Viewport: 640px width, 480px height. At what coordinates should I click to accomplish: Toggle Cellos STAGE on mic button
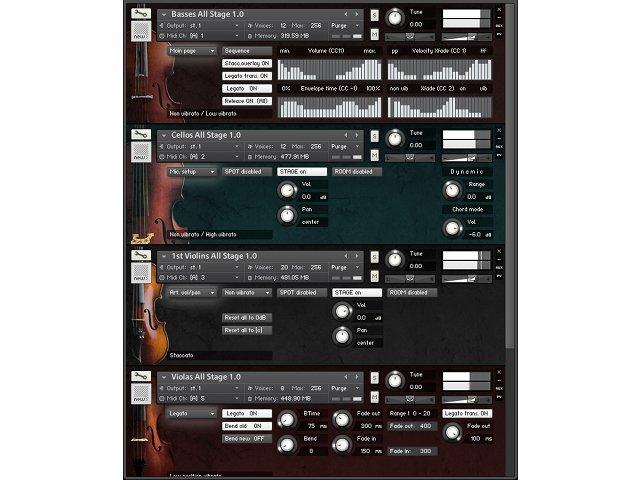(x=273, y=171)
